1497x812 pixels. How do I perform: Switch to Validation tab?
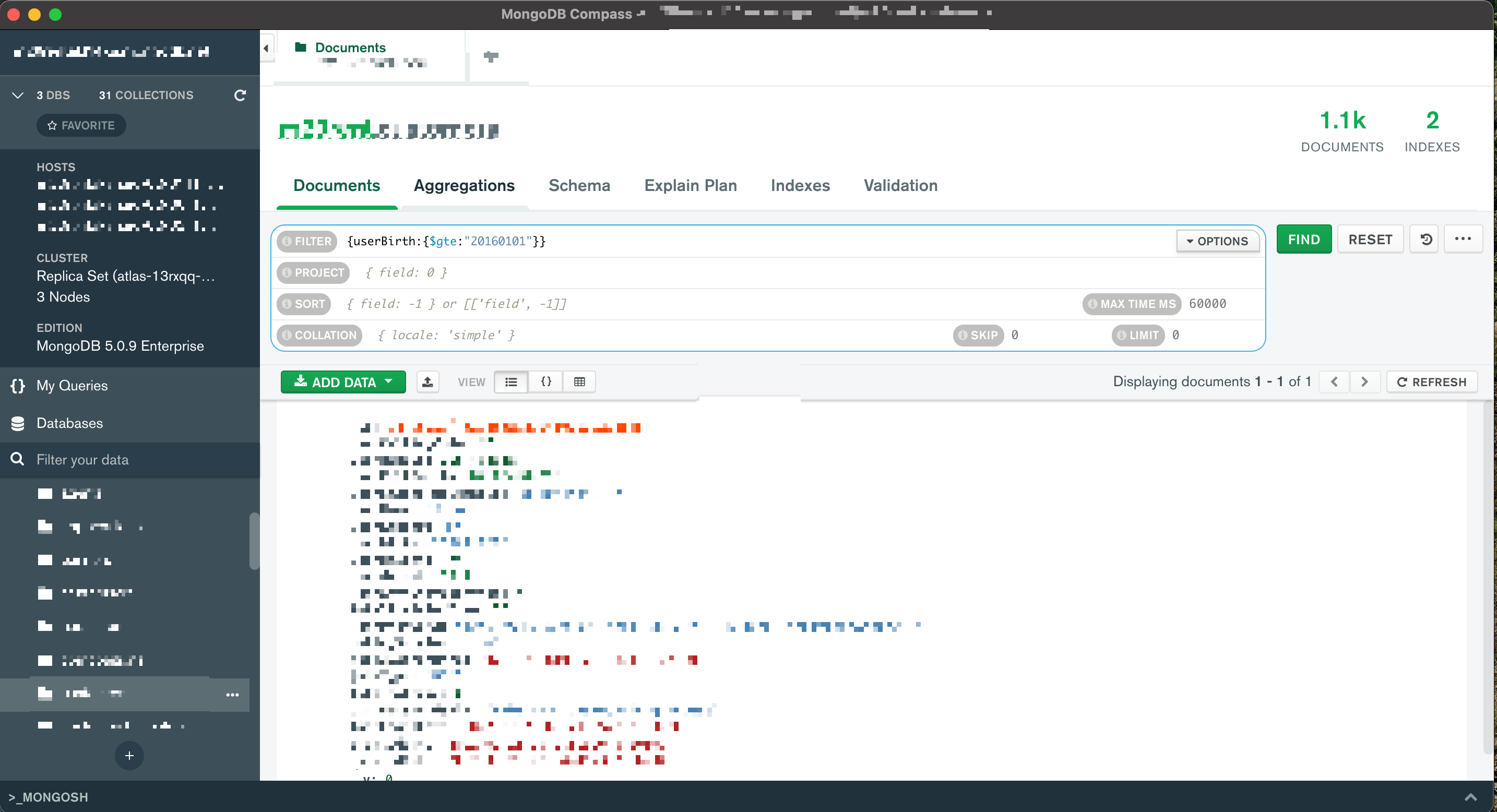click(900, 185)
